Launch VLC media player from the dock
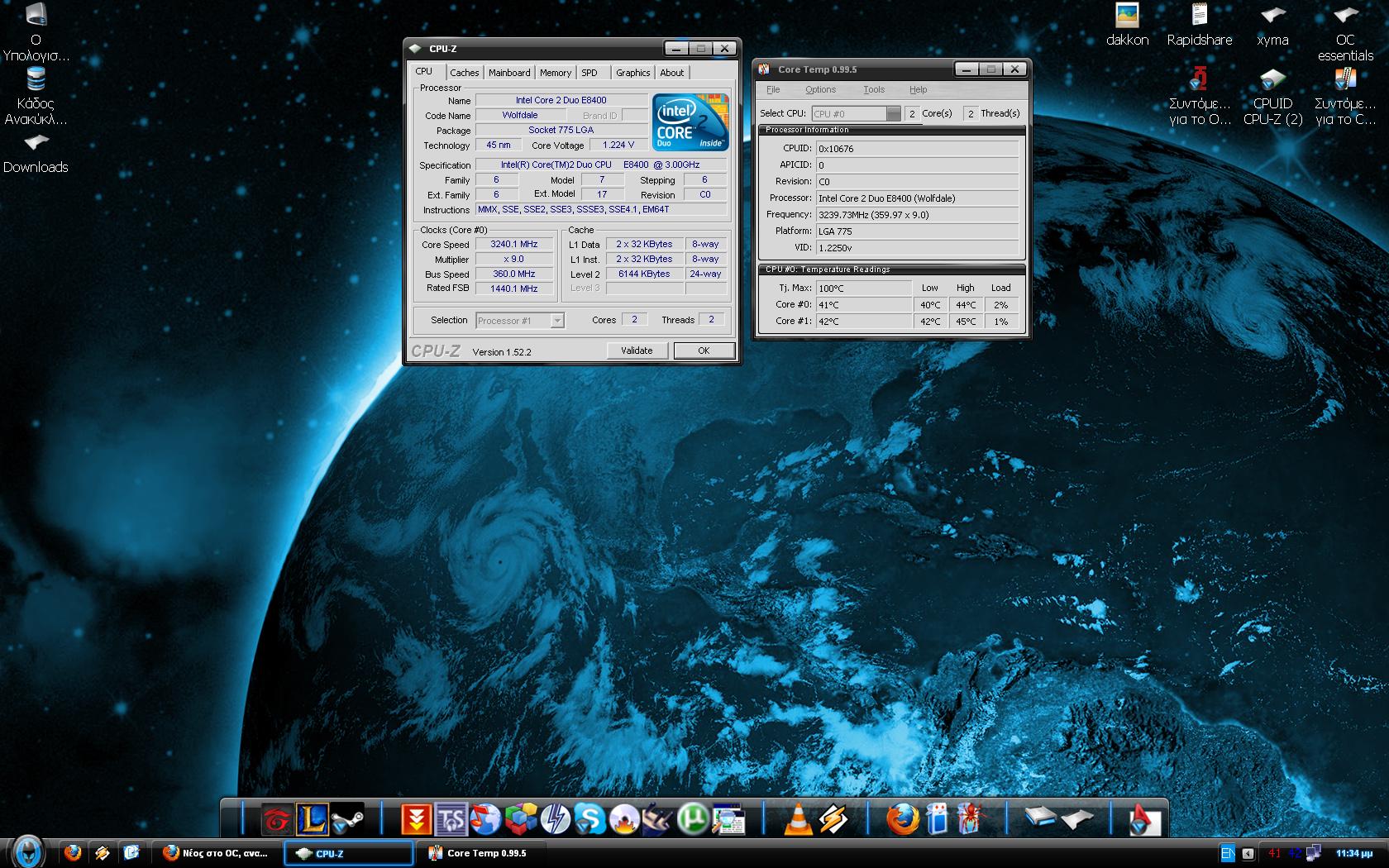 tap(798, 819)
